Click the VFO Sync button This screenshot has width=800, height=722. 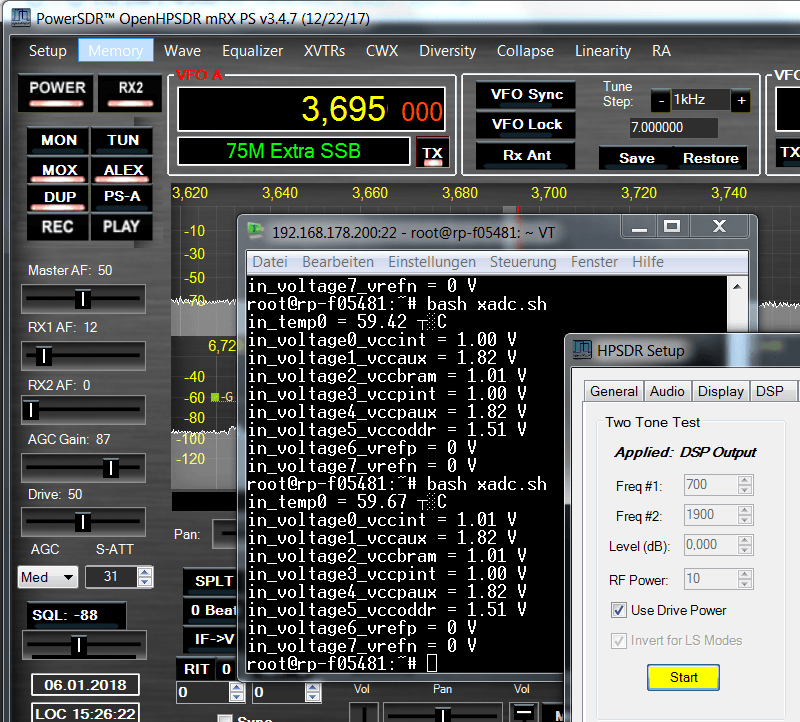click(526, 95)
